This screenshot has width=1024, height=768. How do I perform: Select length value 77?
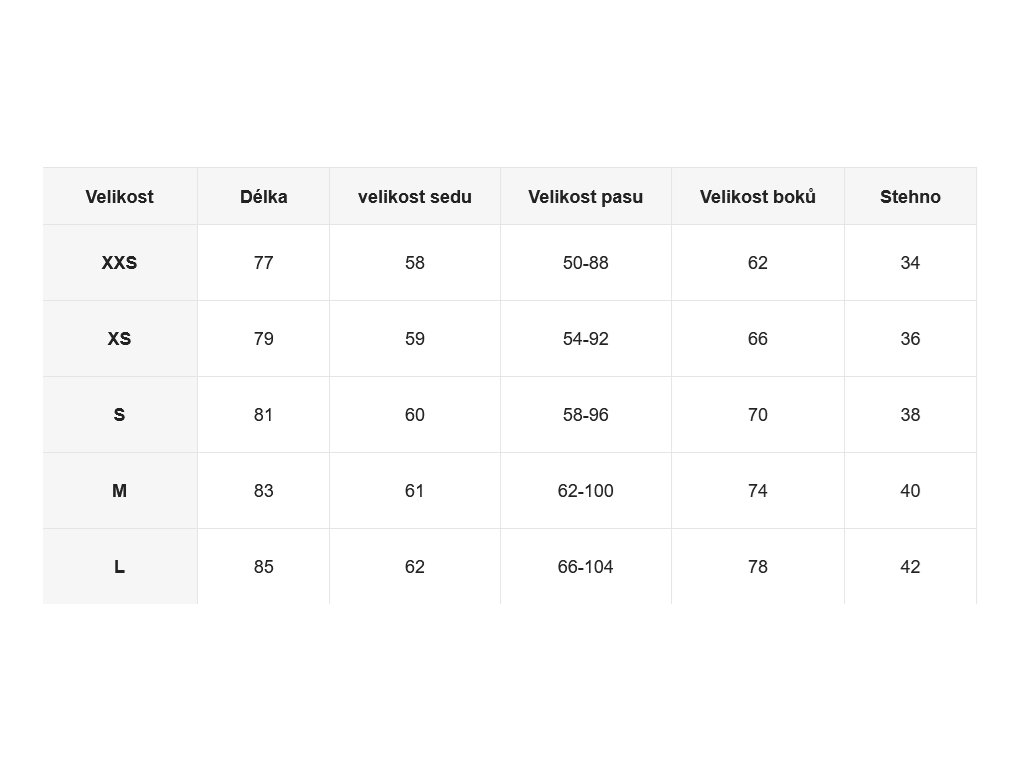click(x=263, y=263)
